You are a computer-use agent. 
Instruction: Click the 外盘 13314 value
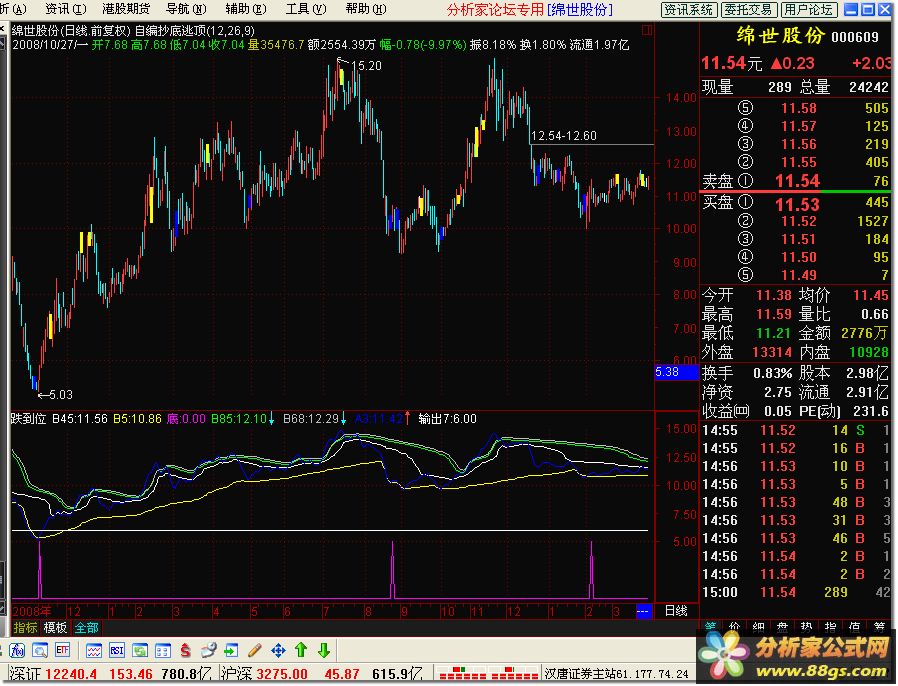772,353
